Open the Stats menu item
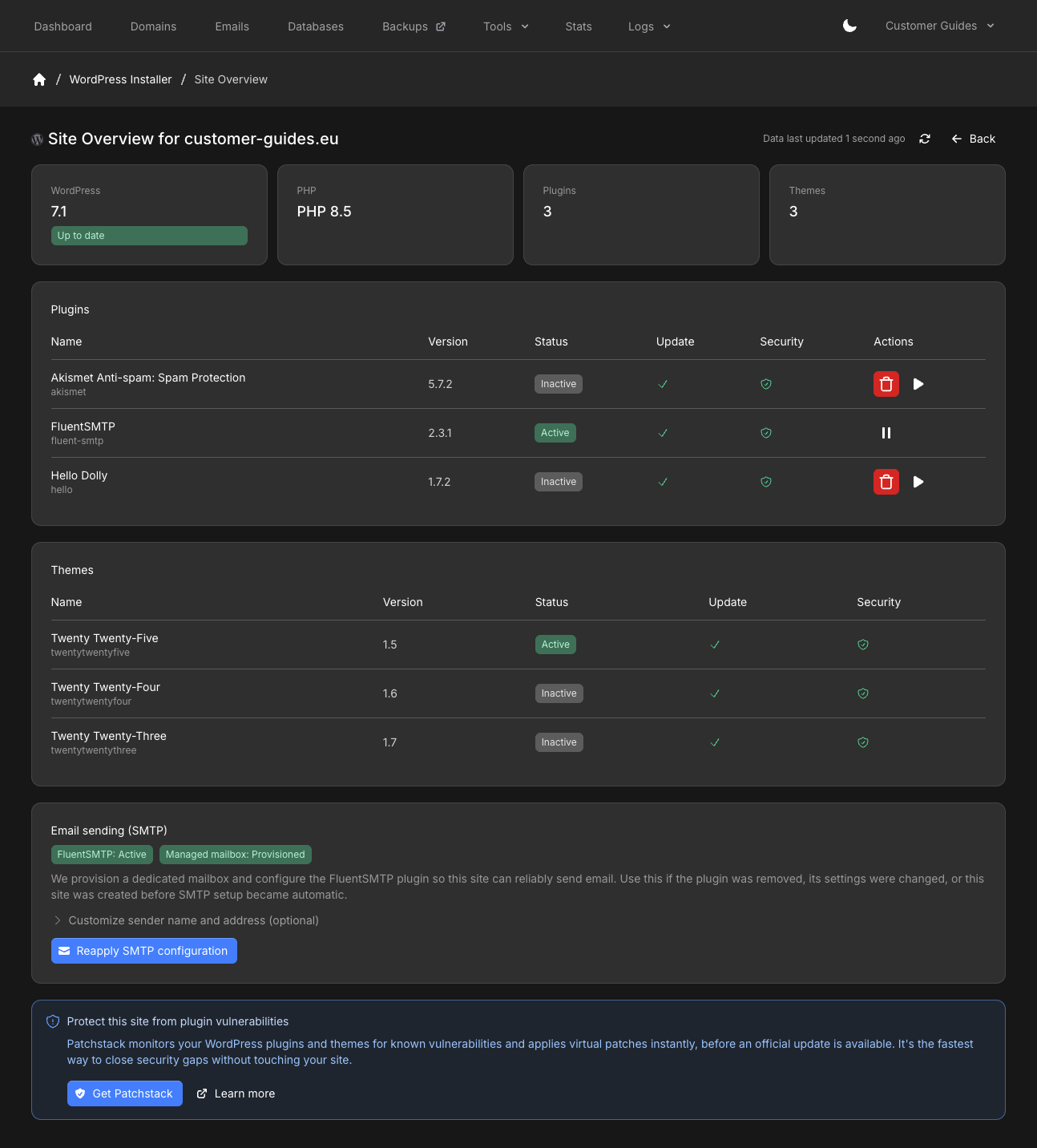The image size is (1037, 1148). [579, 26]
